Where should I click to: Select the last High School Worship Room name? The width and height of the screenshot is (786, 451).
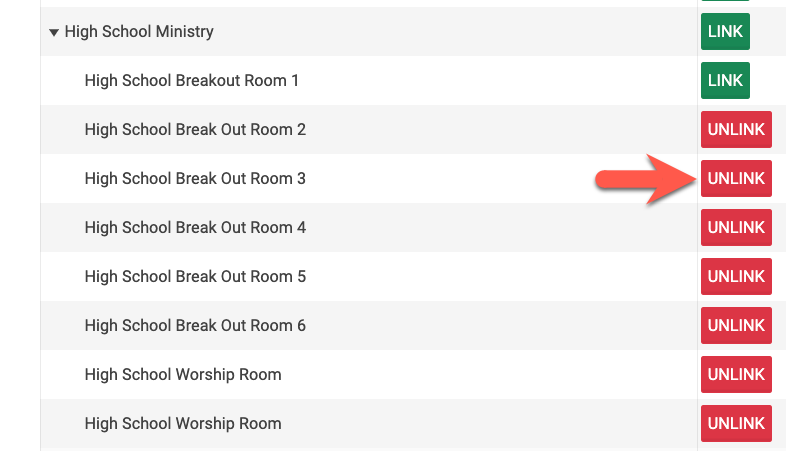pyautogui.click(x=183, y=423)
